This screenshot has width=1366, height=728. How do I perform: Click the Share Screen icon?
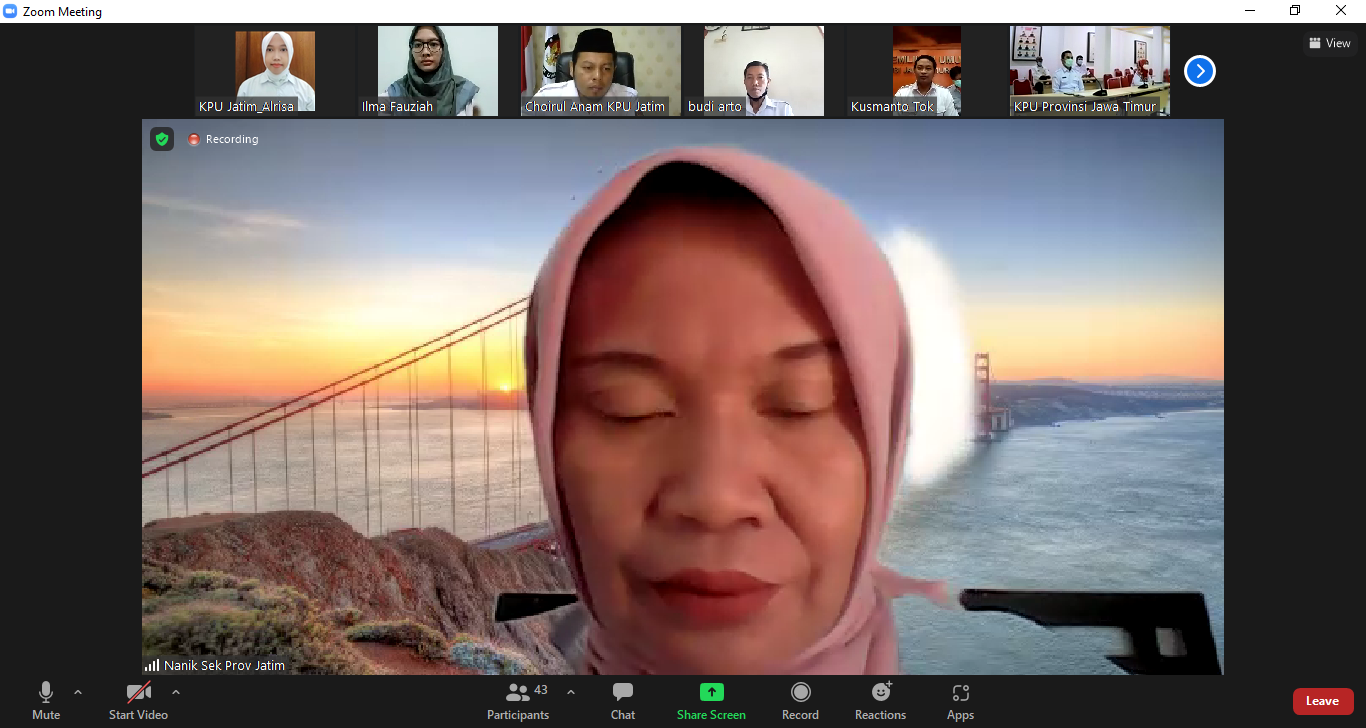[711, 692]
